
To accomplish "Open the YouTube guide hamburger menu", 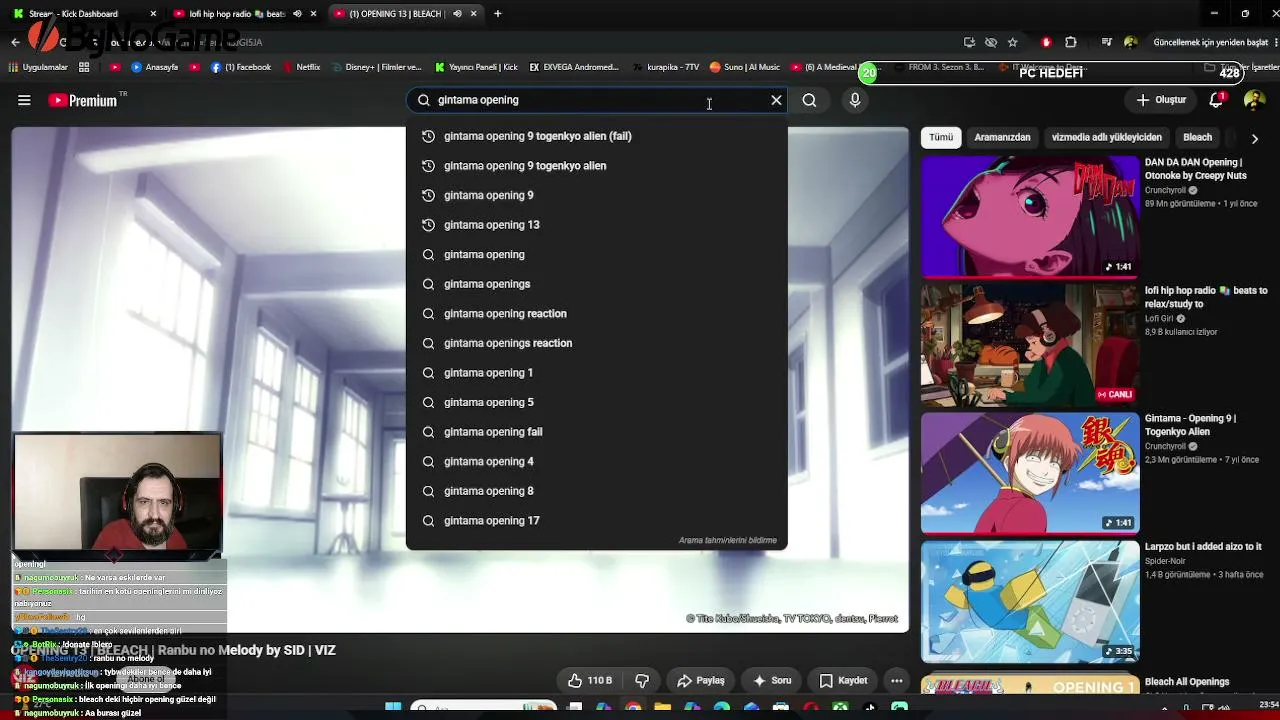I will [x=24, y=100].
